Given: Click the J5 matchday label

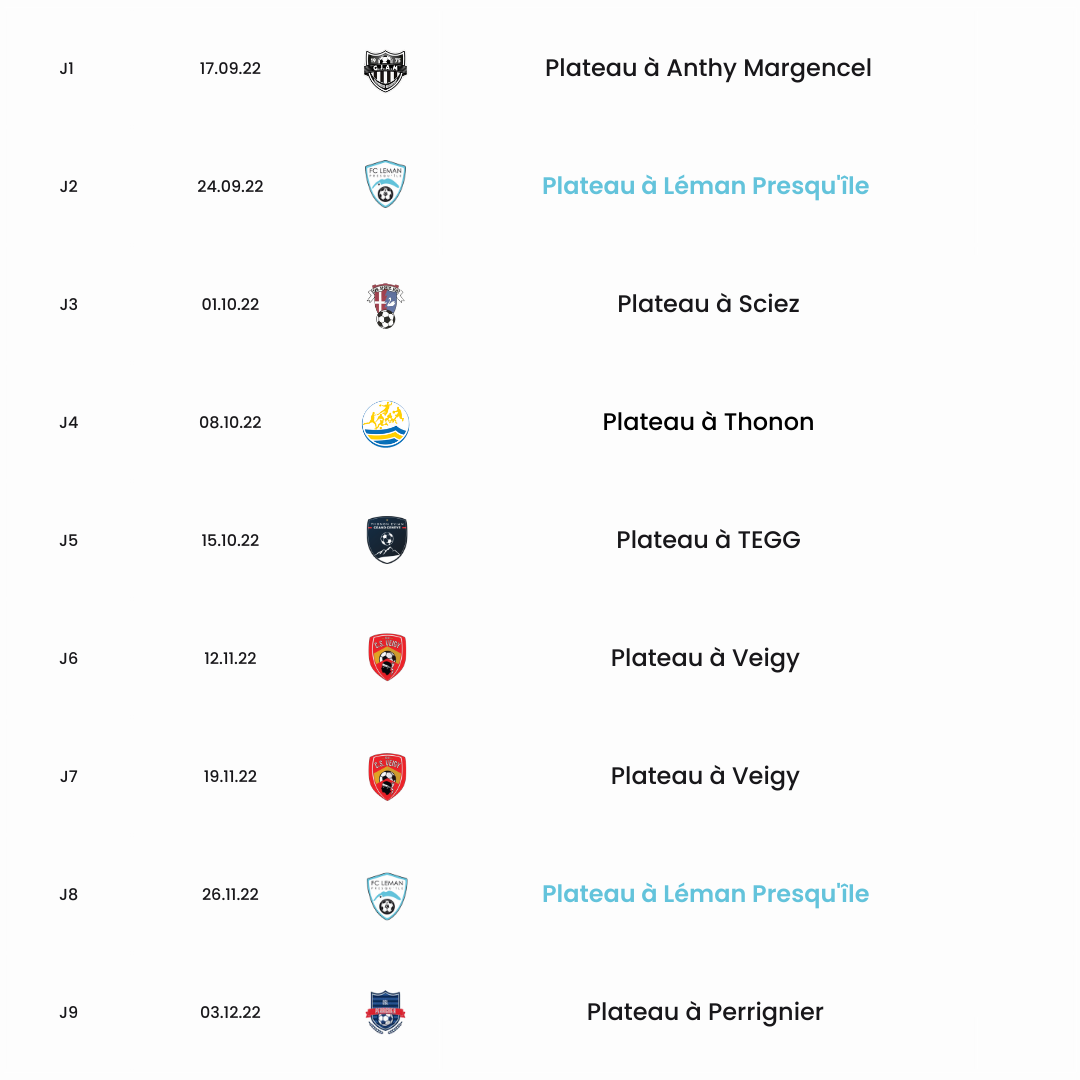Looking at the screenshot, I should (68, 540).
